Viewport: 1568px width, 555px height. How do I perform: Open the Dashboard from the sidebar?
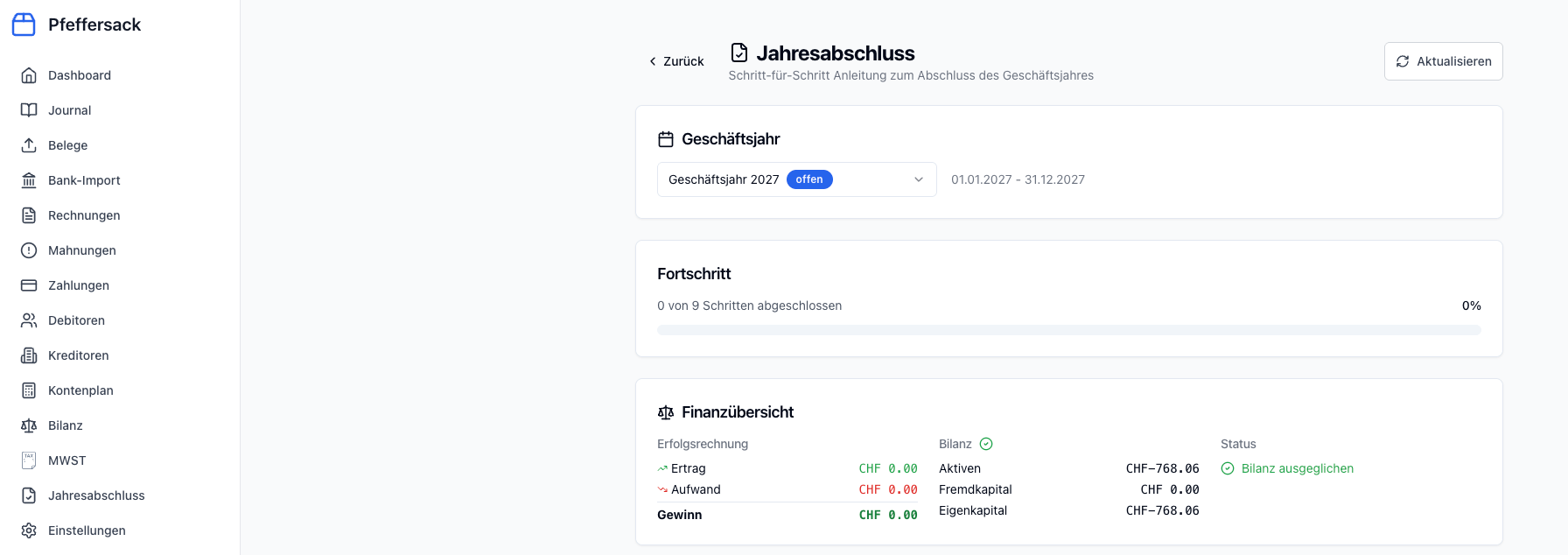79,75
